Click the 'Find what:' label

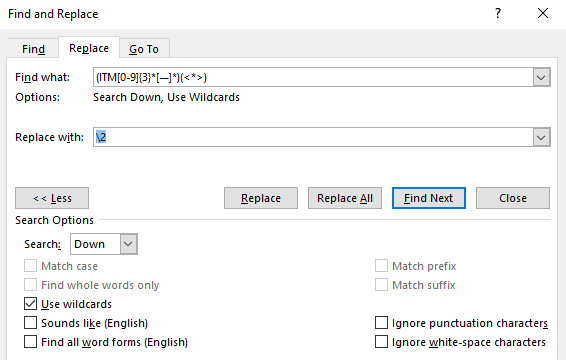click(x=42, y=77)
